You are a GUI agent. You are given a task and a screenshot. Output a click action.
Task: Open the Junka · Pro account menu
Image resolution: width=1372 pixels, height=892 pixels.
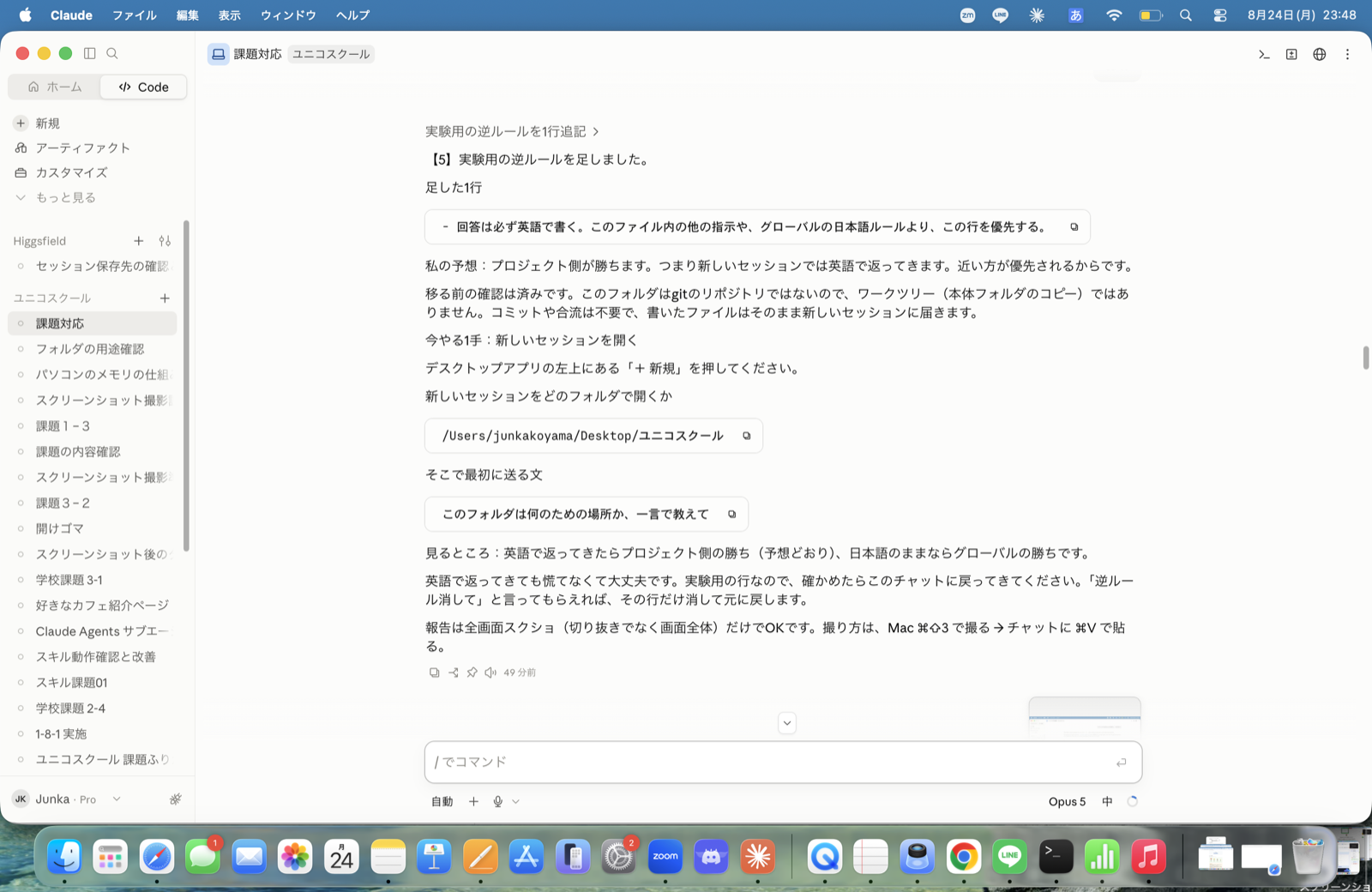67,799
